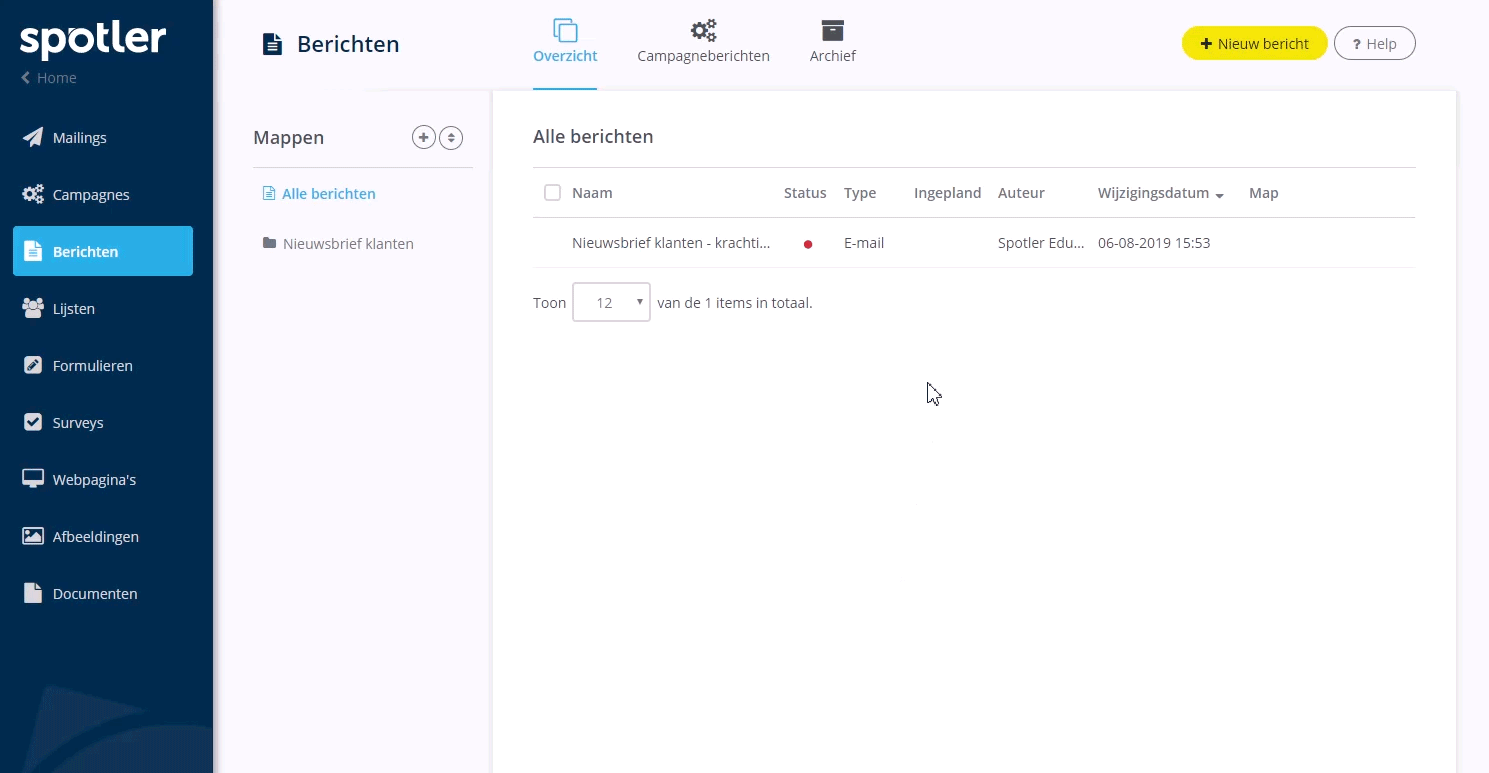Open Campagnes in the sidebar
The width and height of the screenshot is (1489, 773).
tap(103, 194)
